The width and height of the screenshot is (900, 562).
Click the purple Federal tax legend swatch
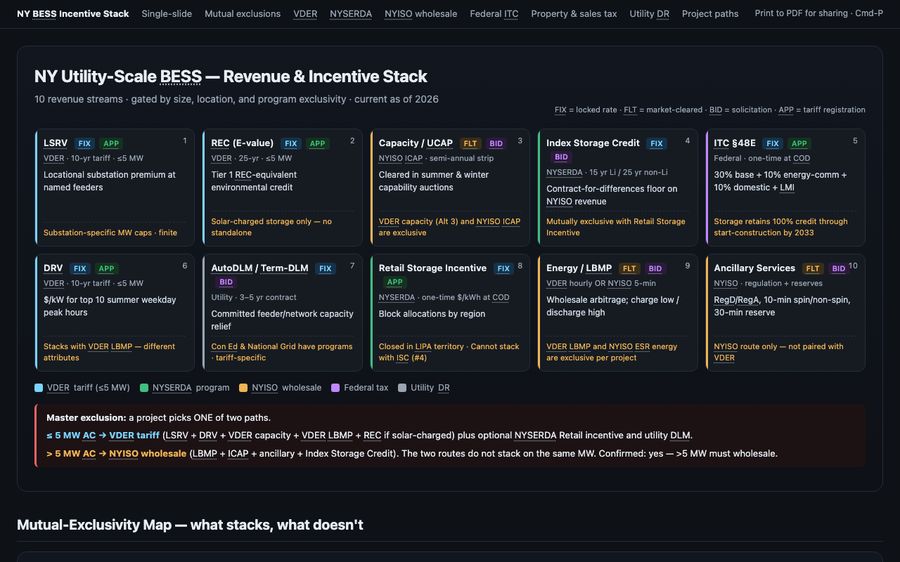click(336, 388)
